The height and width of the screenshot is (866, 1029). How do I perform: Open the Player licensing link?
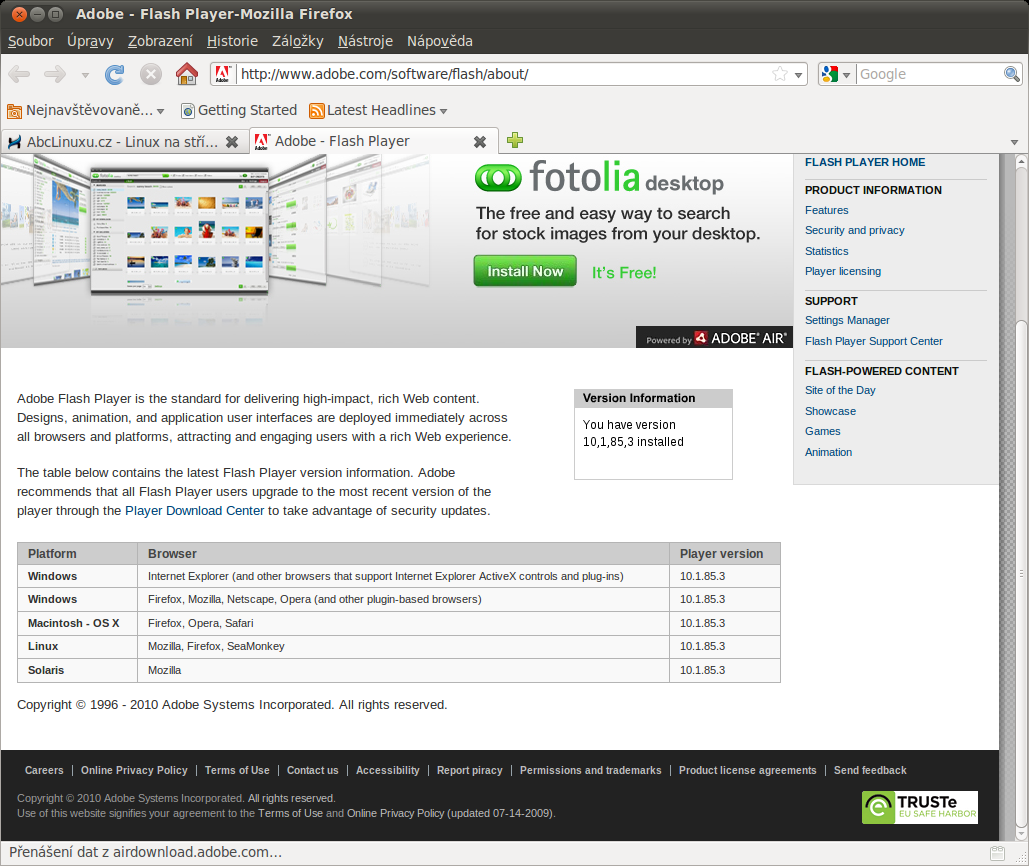point(843,271)
